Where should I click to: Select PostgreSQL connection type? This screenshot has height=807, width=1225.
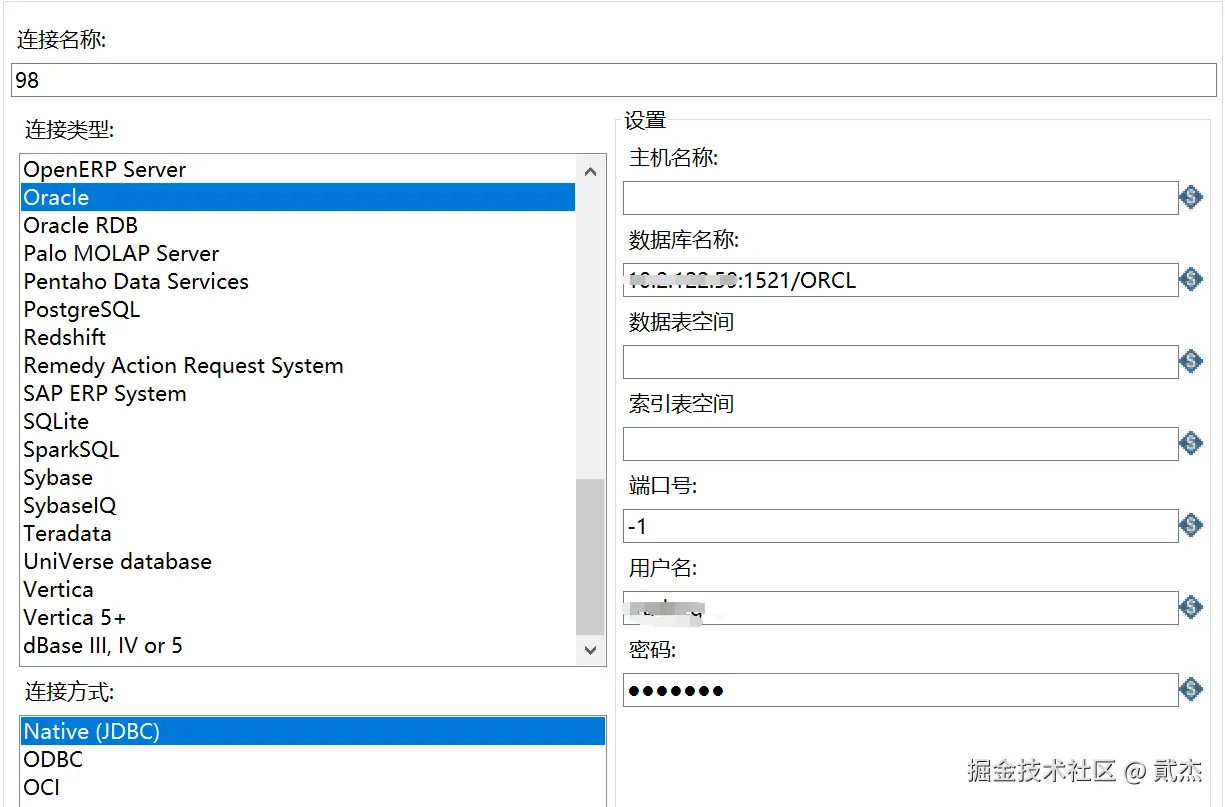point(298,310)
